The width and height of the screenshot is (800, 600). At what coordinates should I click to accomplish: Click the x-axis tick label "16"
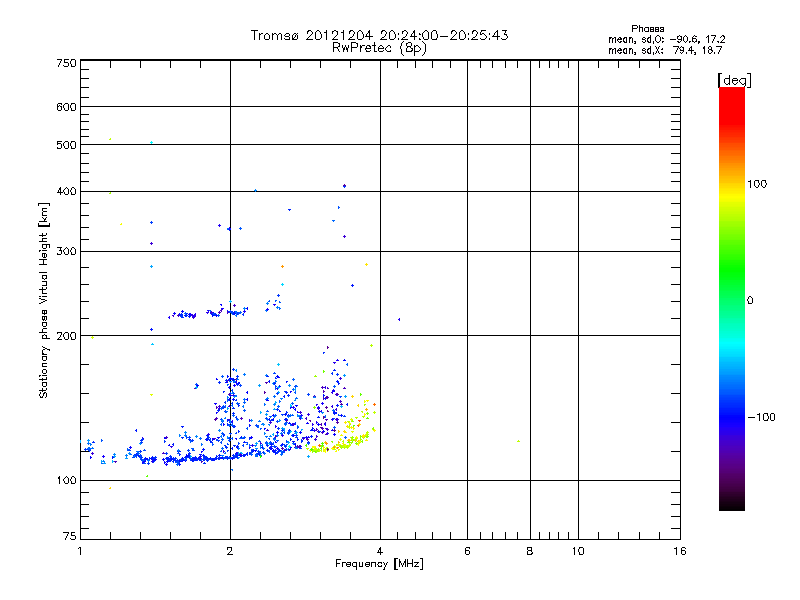coord(680,551)
